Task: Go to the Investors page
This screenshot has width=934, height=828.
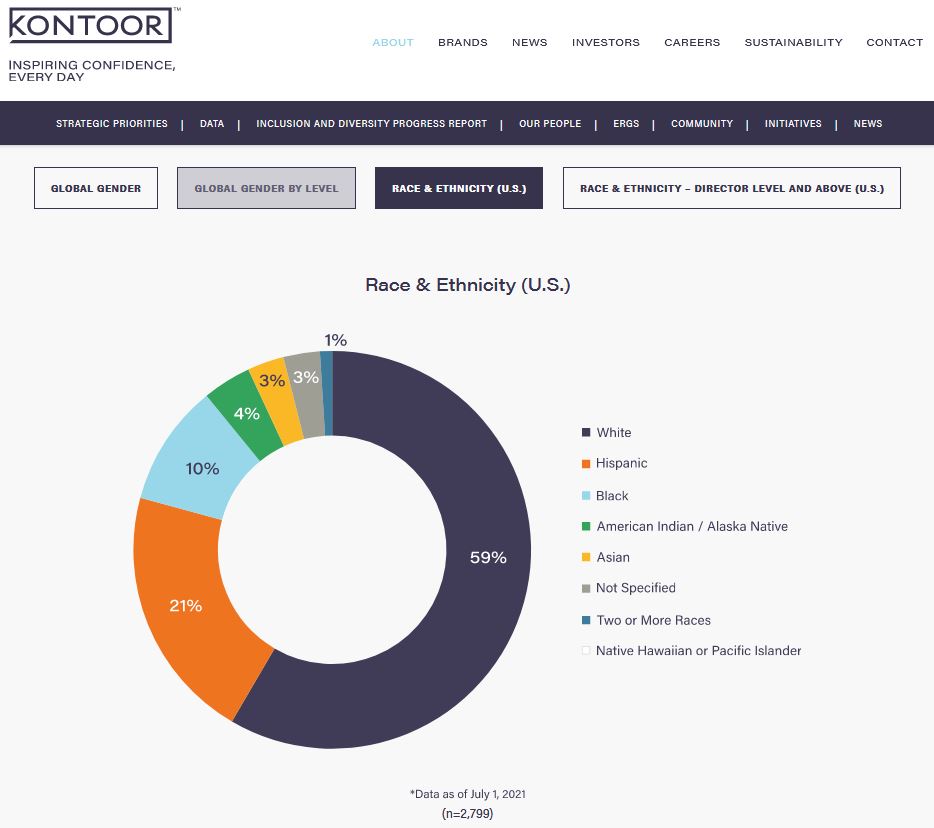Action: pyautogui.click(x=605, y=42)
